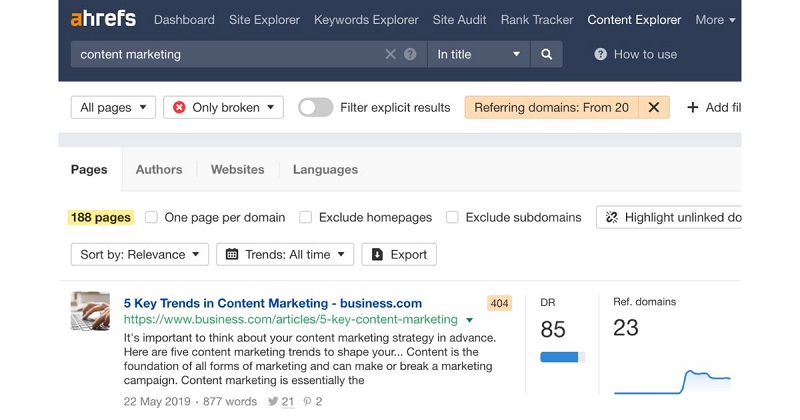Screen dimensions: 800x420
Task: Click the 404 status badge
Action: pyautogui.click(x=499, y=303)
